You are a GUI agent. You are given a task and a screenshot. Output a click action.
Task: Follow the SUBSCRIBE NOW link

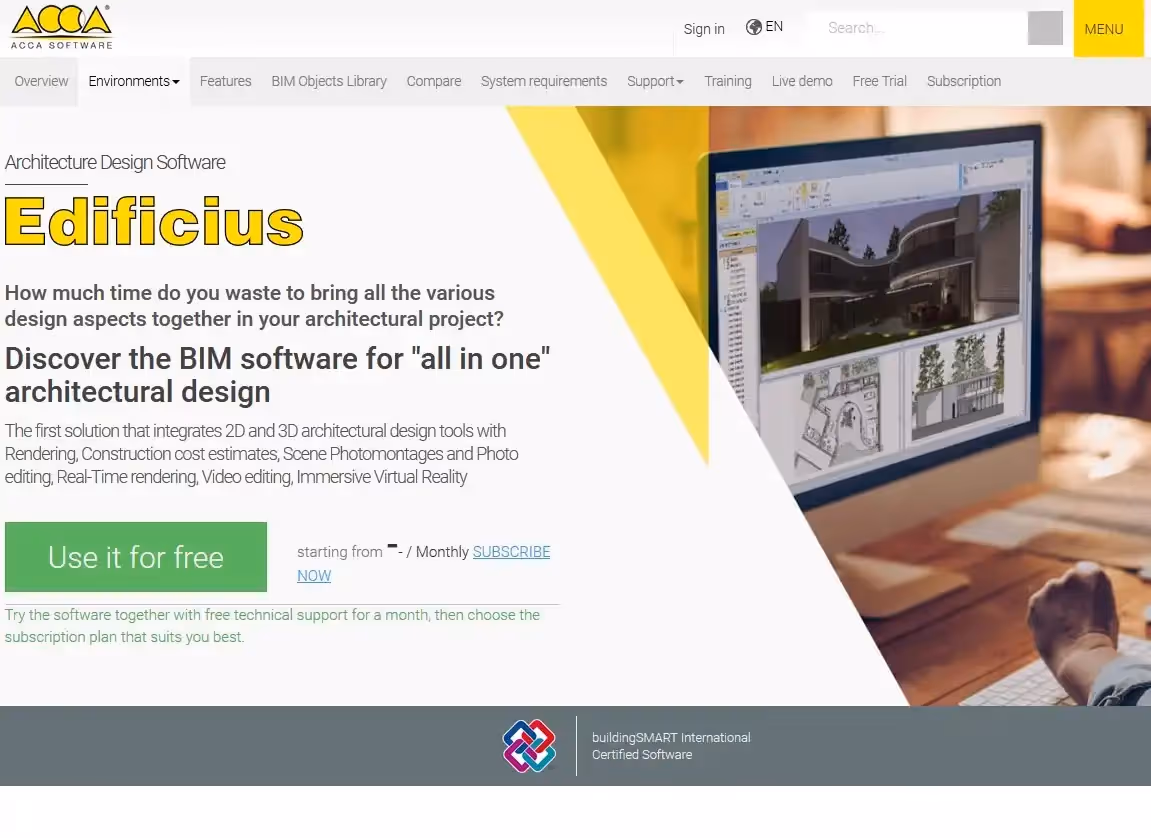[x=511, y=551]
